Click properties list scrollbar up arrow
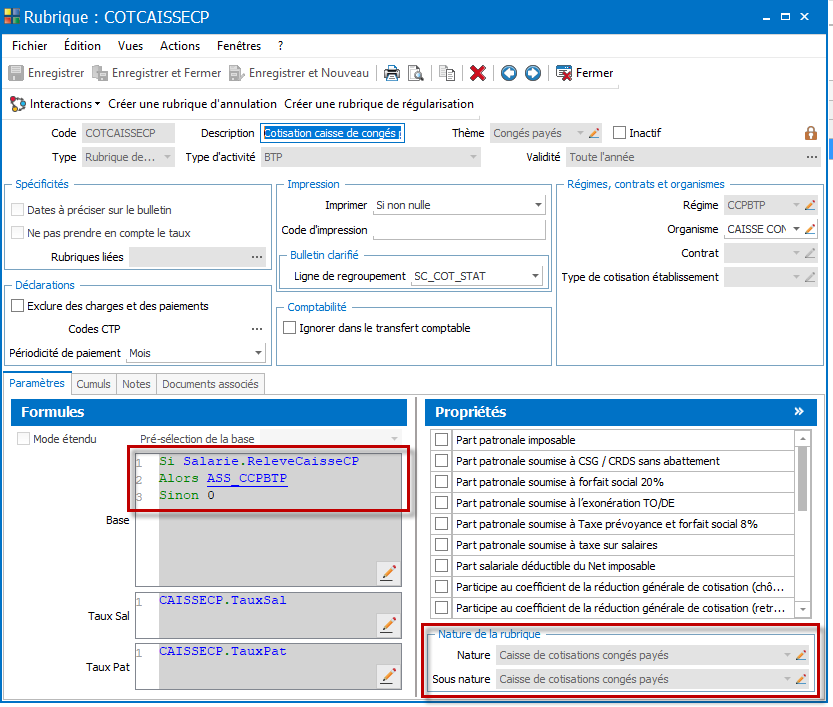This screenshot has width=833, height=707. (x=803, y=439)
